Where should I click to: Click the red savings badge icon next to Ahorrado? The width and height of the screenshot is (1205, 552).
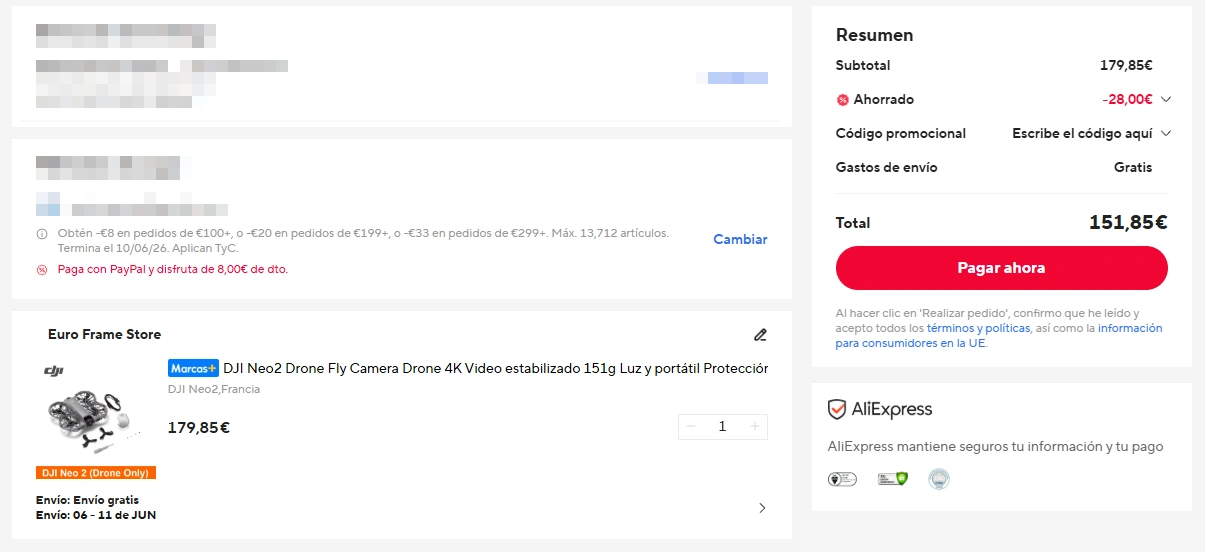coord(842,100)
